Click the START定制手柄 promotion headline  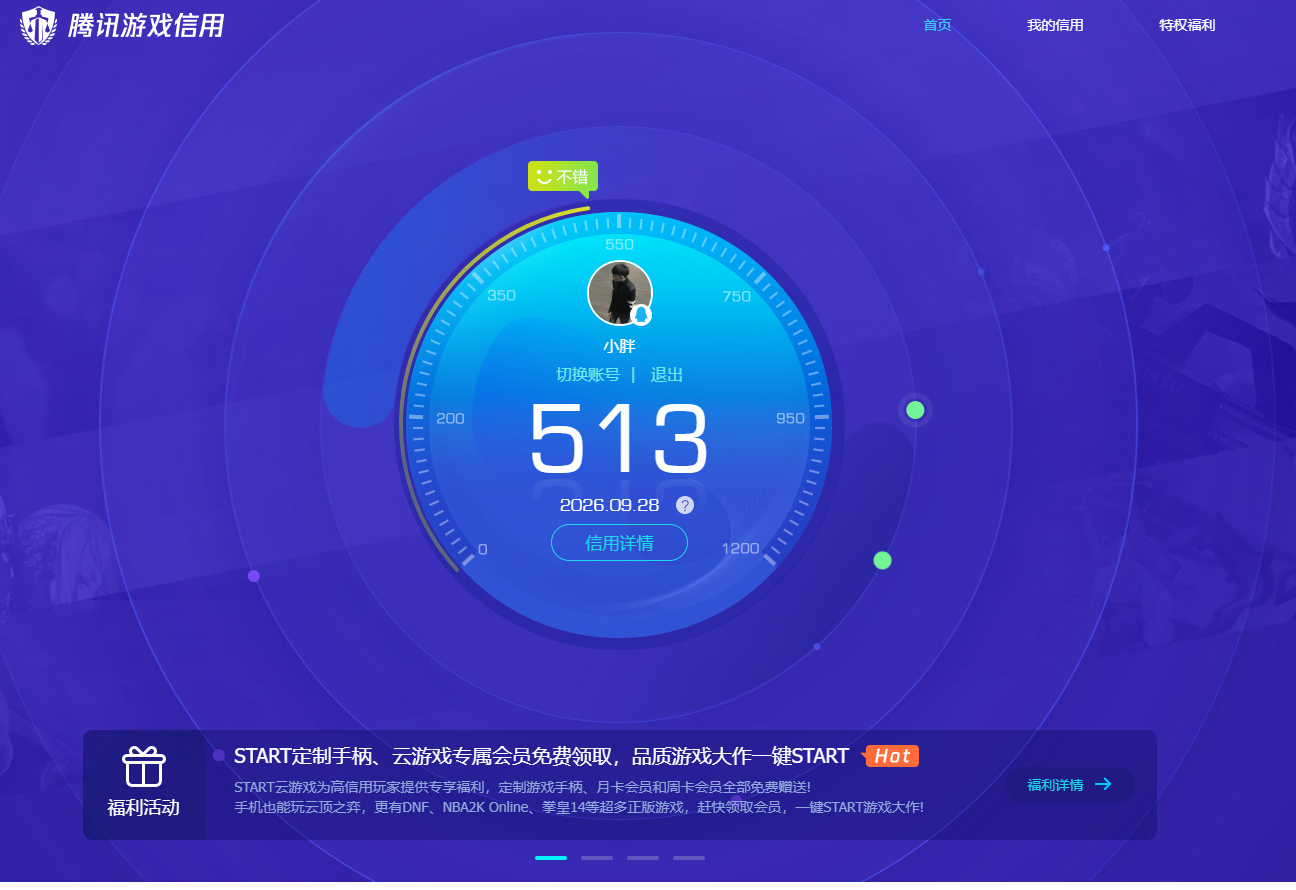[541, 756]
